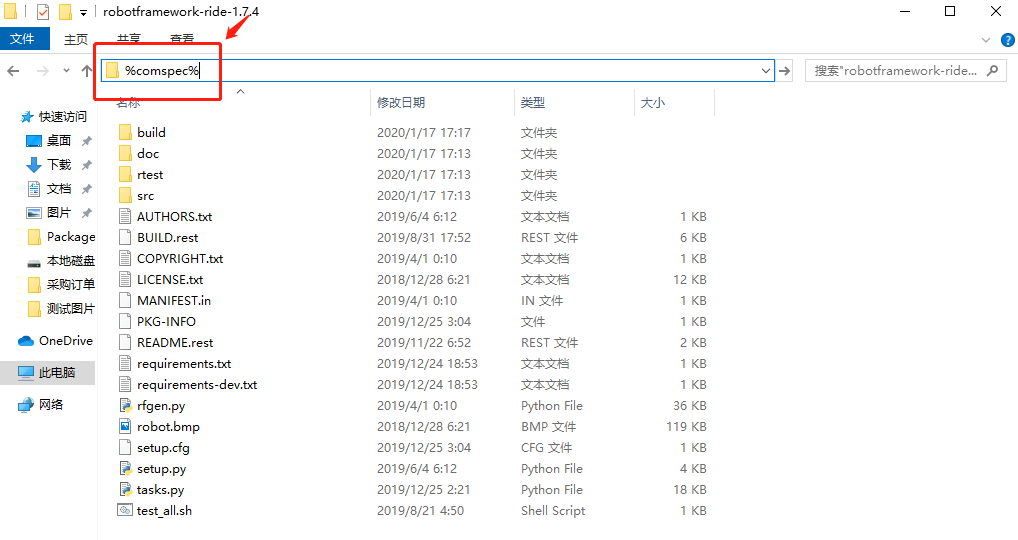Image resolution: width=1018 pixels, height=540 pixels.
Task: Click the test_all.sh script icon
Action: click(x=125, y=510)
